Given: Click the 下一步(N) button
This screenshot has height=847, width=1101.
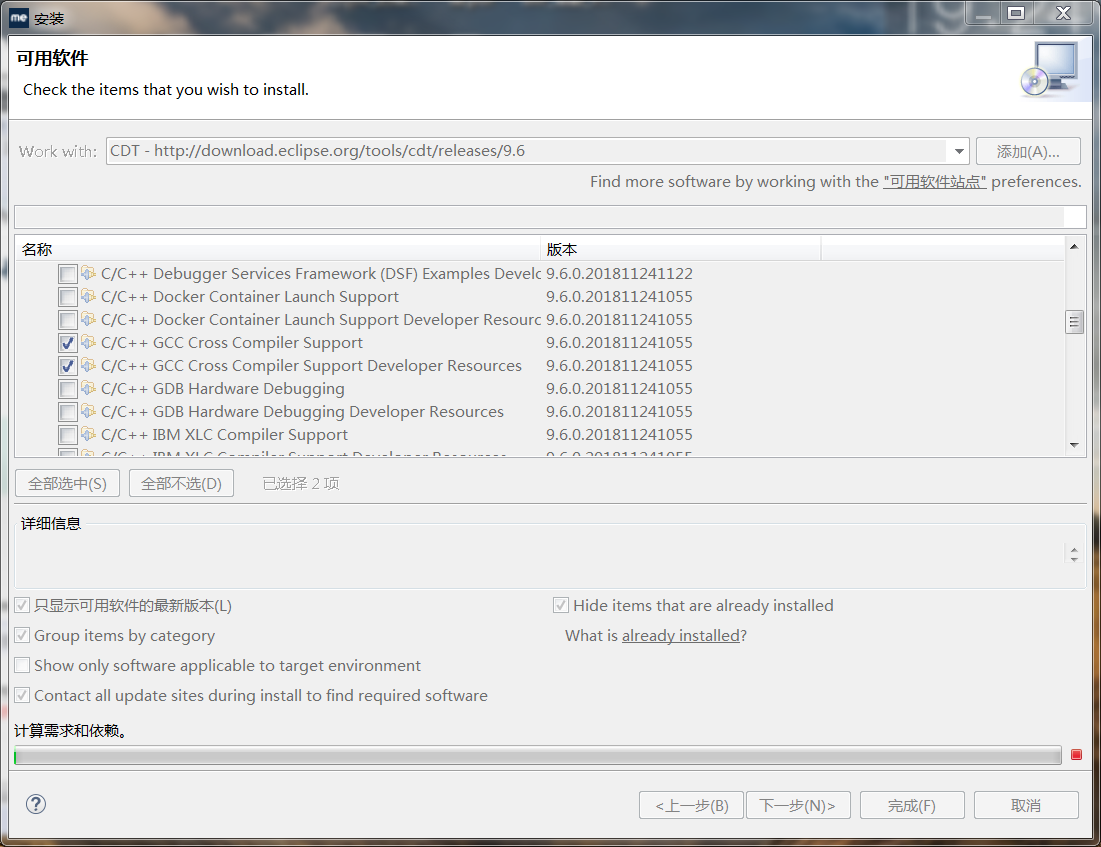Looking at the screenshot, I should click(798, 804).
